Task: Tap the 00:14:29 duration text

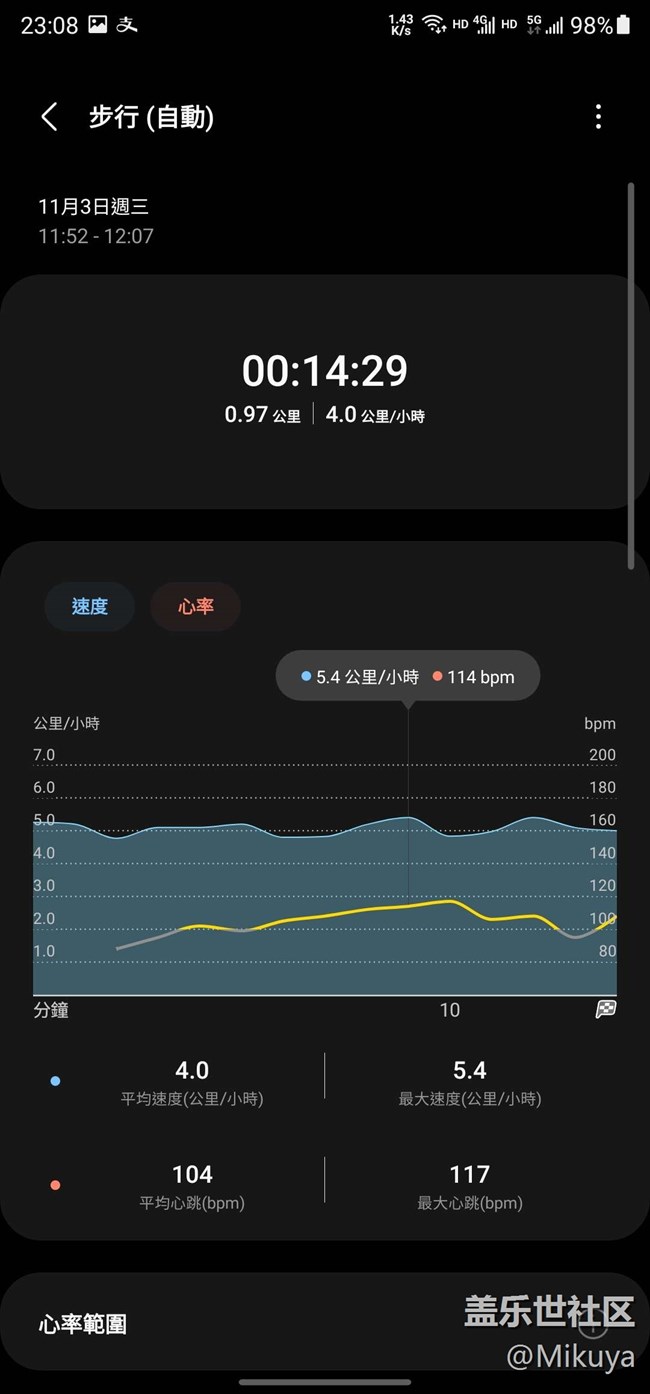Action: [x=325, y=371]
